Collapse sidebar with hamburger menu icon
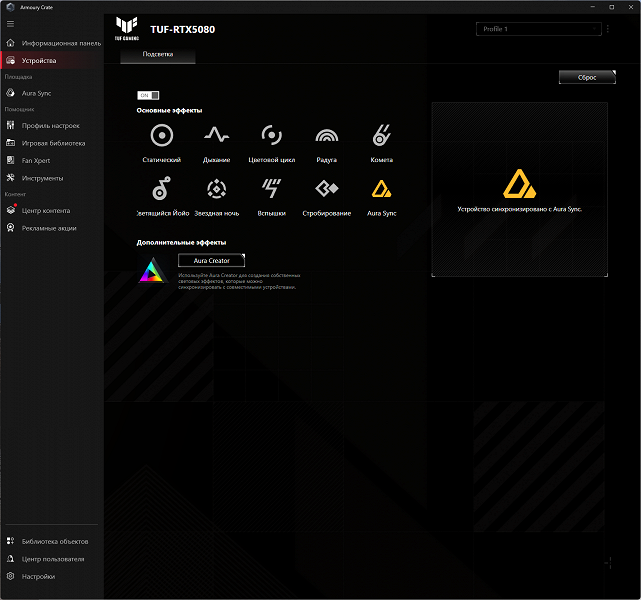This screenshot has width=641, height=600. (11, 24)
